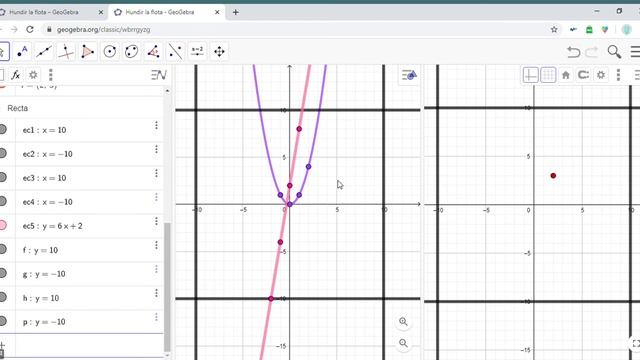Viewport: 640px width, 360px height.
Task: Zoom in on the left graphics view
Action: pyautogui.click(x=403, y=322)
